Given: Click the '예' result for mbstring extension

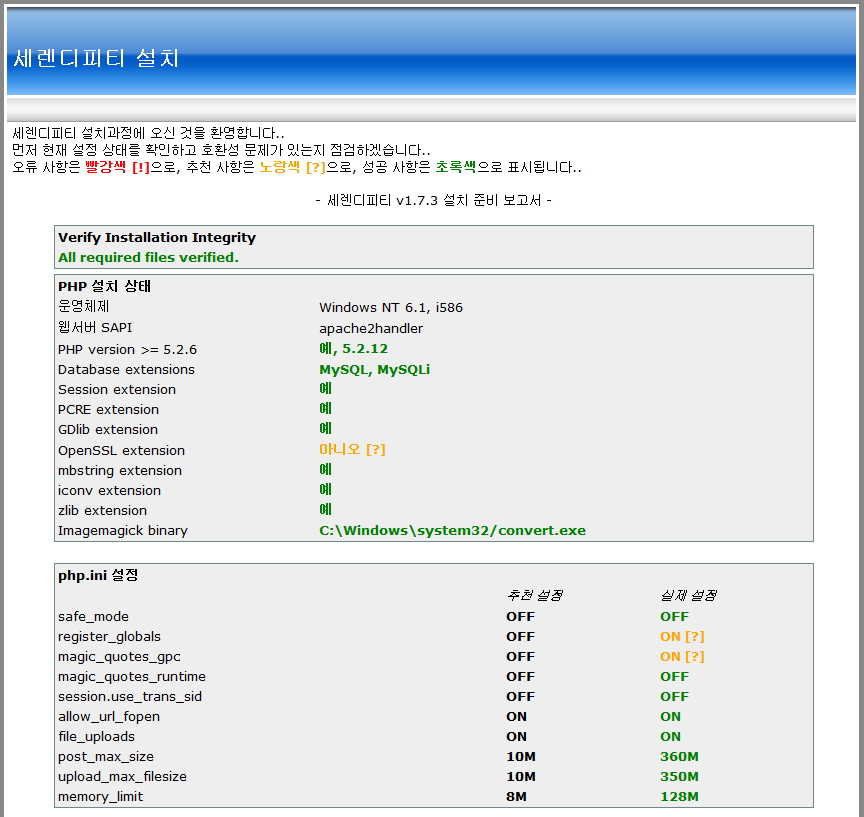Looking at the screenshot, I should coord(326,469).
